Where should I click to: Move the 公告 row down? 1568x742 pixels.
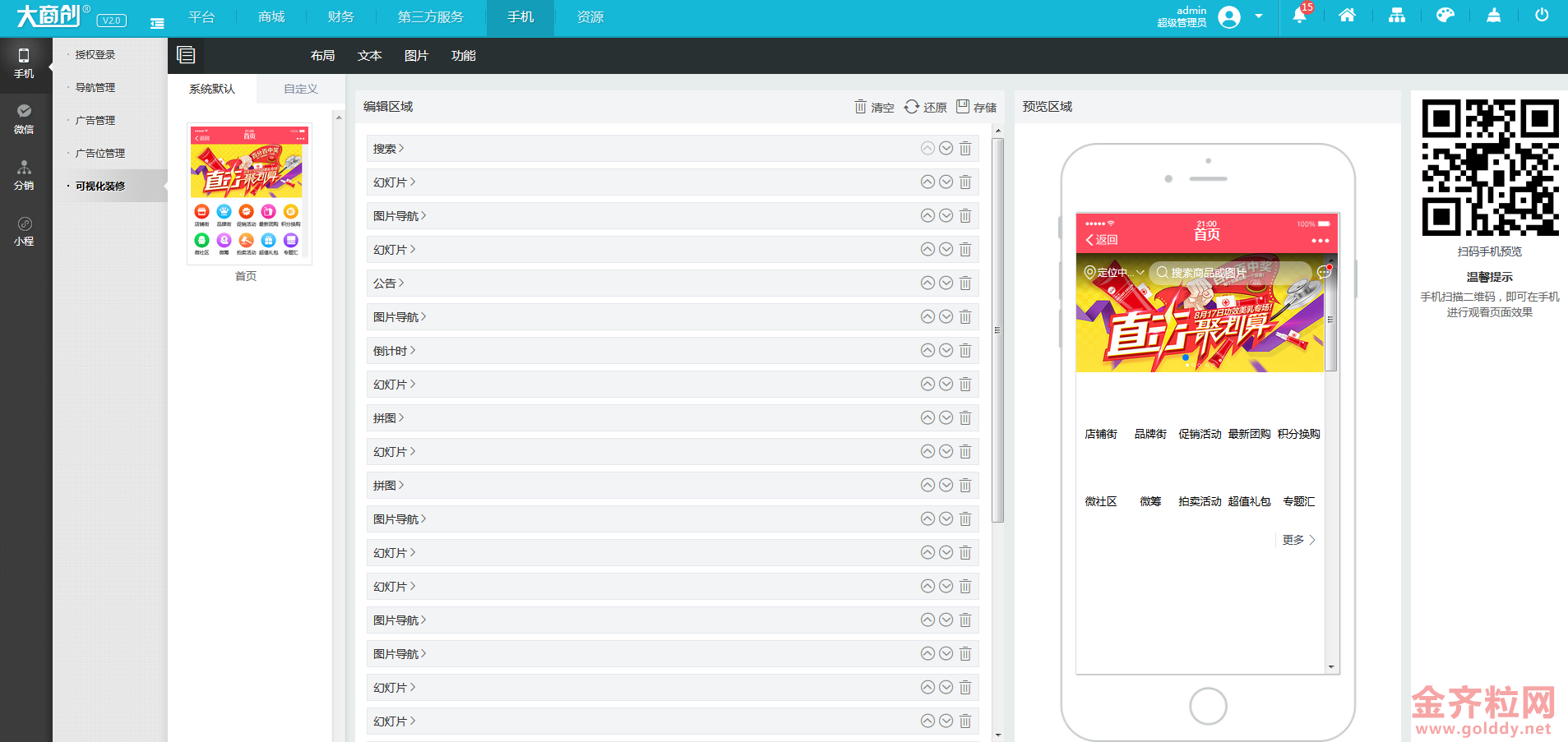946,283
